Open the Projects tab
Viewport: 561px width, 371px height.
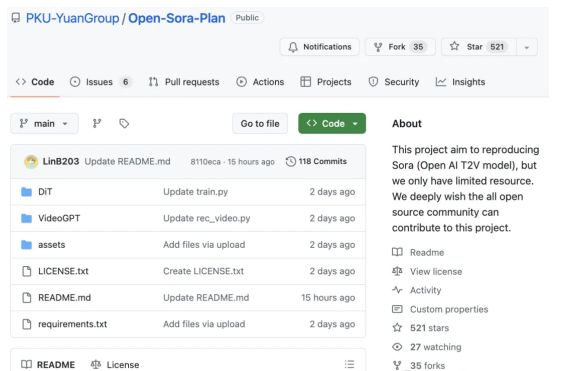[326, 82]
